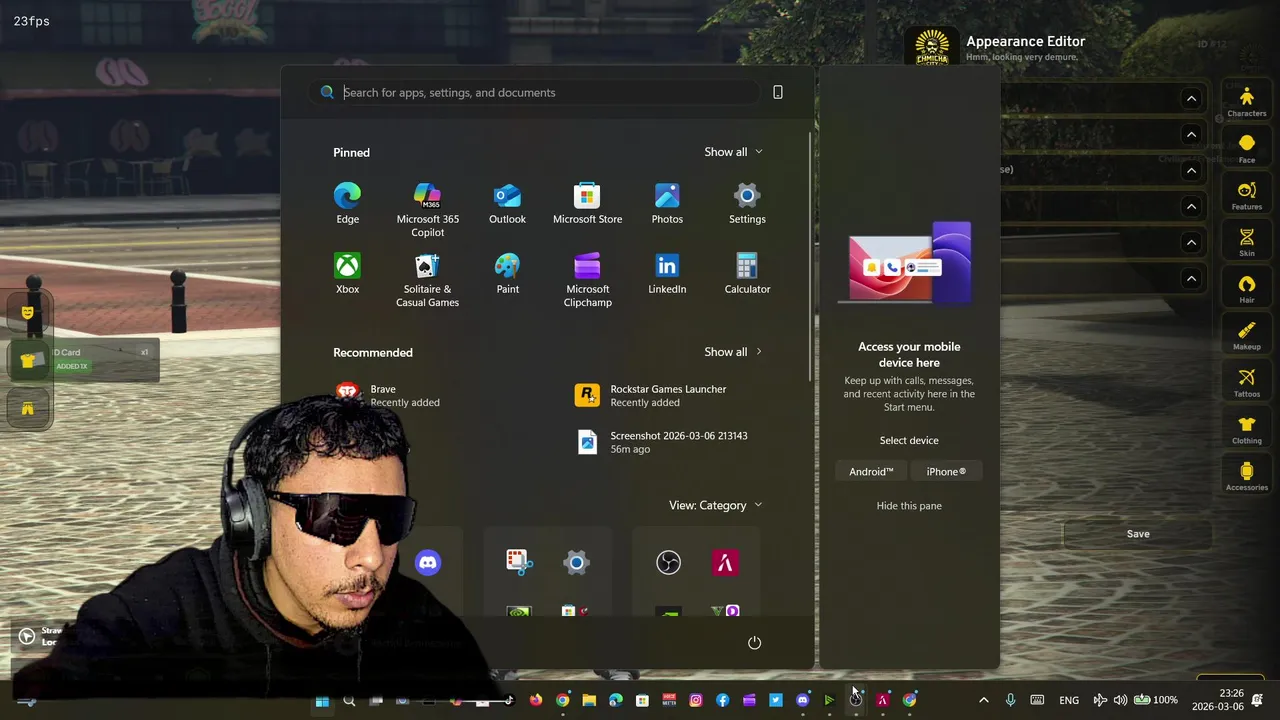Screen dimensions: 1280x720
Task: Launch Microsoft 365 Copilot
Action: (427, 210)
